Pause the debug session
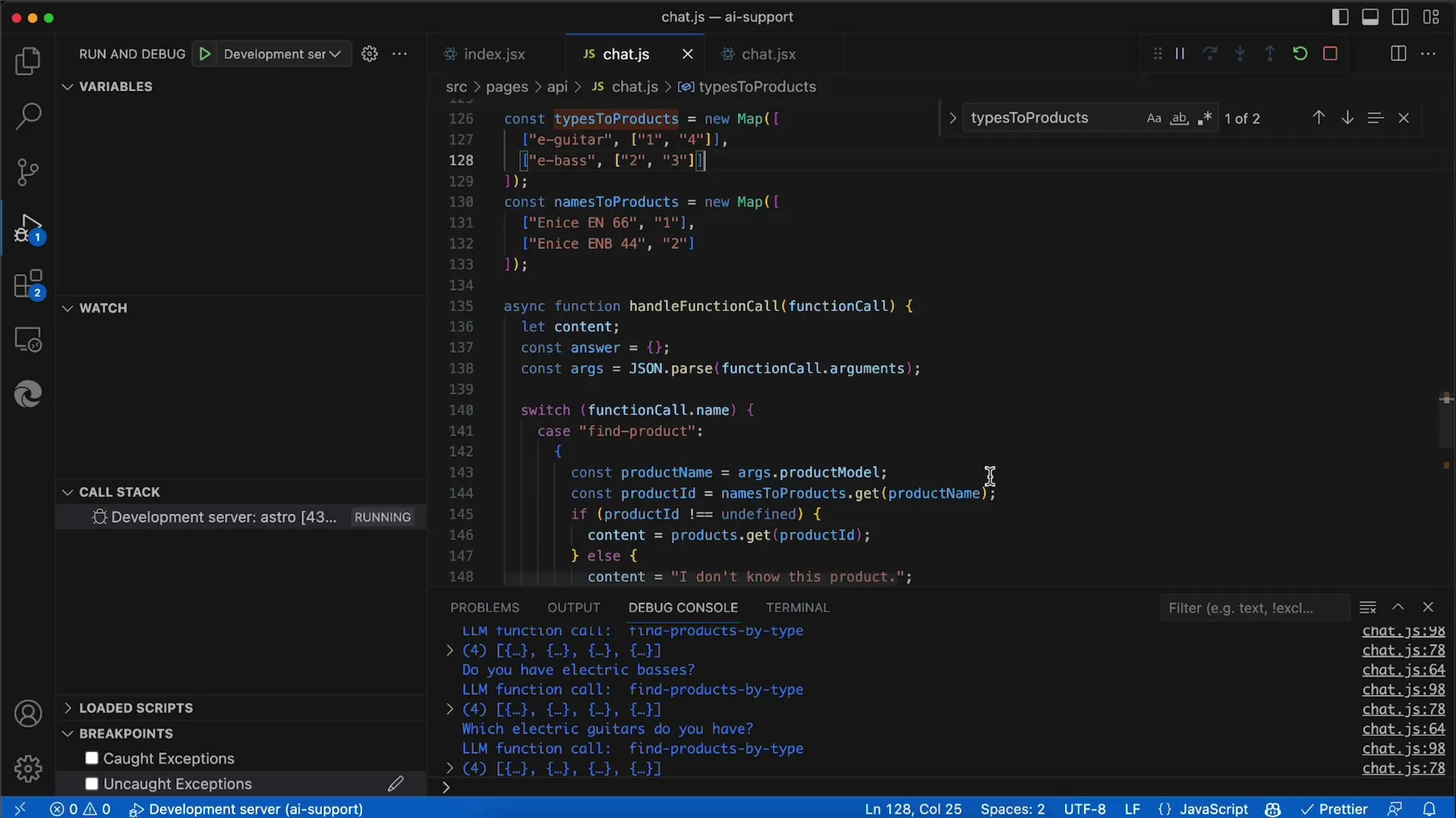The image size is (1456, 818). pos(1180,54)
